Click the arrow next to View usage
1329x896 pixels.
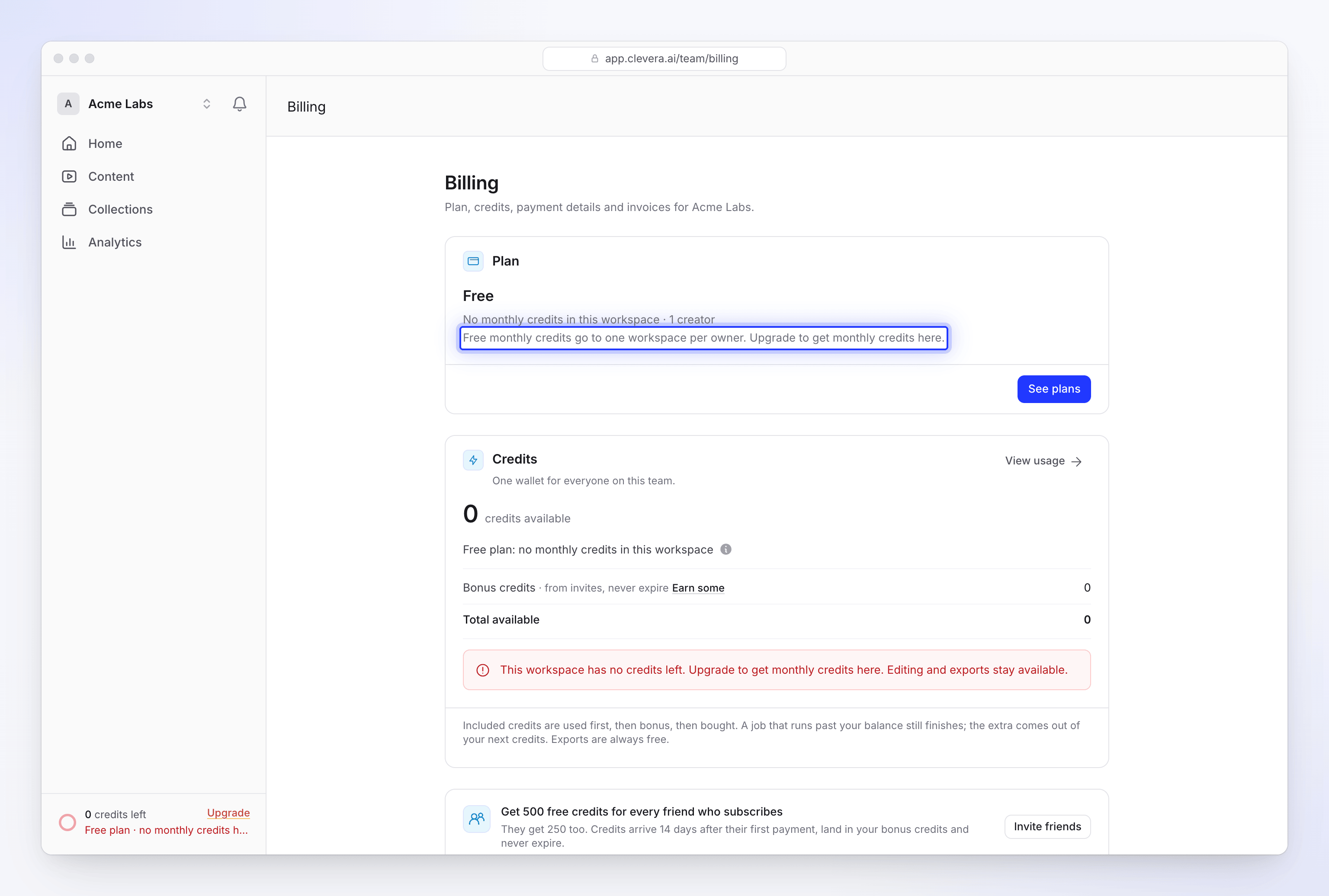[1077, 461]
